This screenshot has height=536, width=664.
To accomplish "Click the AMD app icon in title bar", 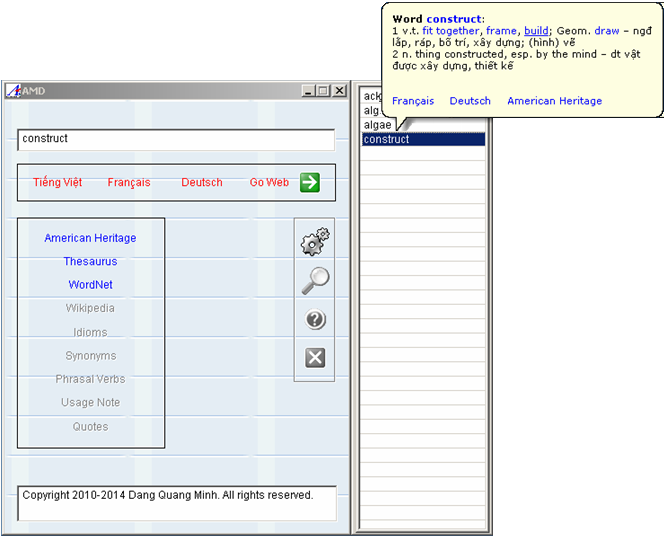I will point(13,91).
